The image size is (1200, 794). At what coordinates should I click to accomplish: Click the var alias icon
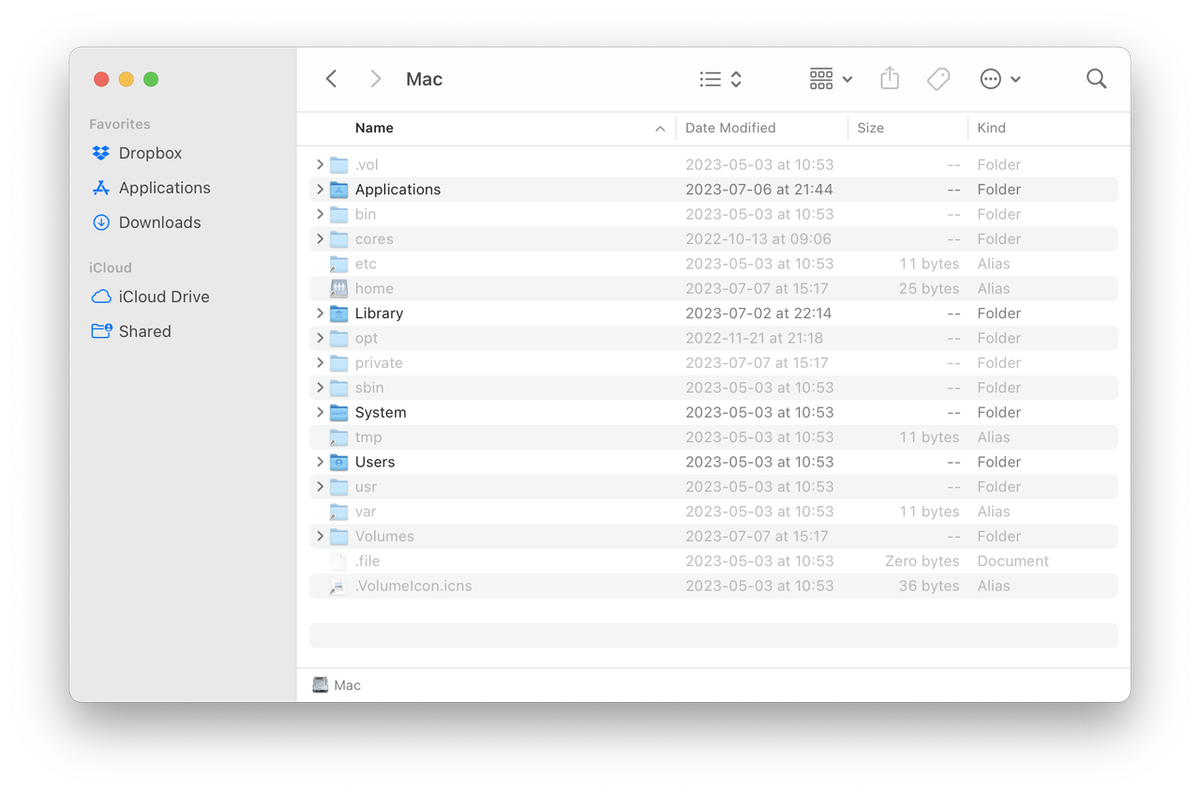[x=339, y=511]
